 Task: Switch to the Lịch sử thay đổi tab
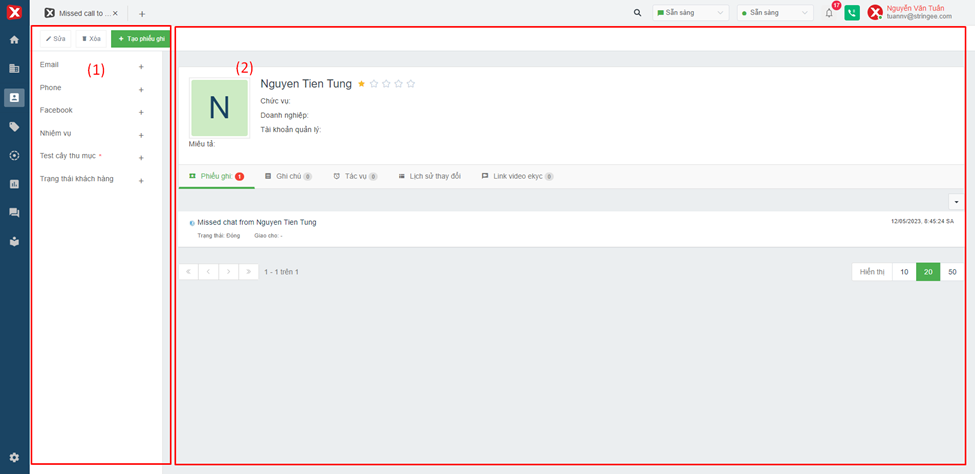click(x=429, y=176)
